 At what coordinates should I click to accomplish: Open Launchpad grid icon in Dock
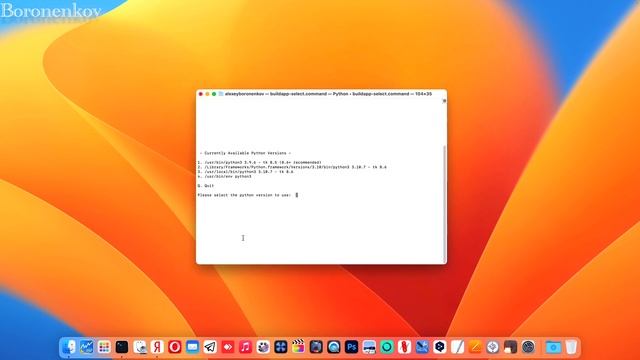[x=104, y=347]
